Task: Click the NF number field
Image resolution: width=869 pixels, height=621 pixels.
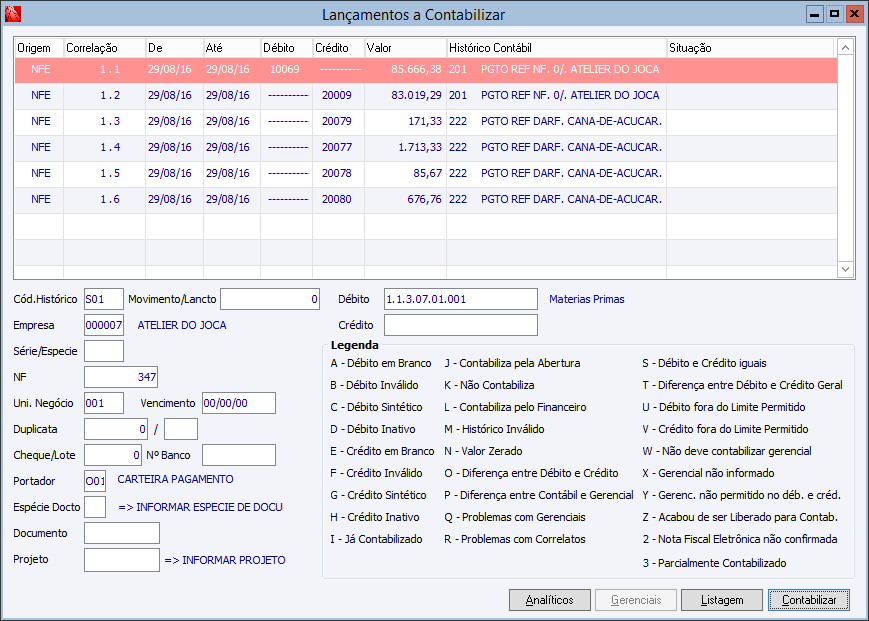Action: (x=121, y=377)
